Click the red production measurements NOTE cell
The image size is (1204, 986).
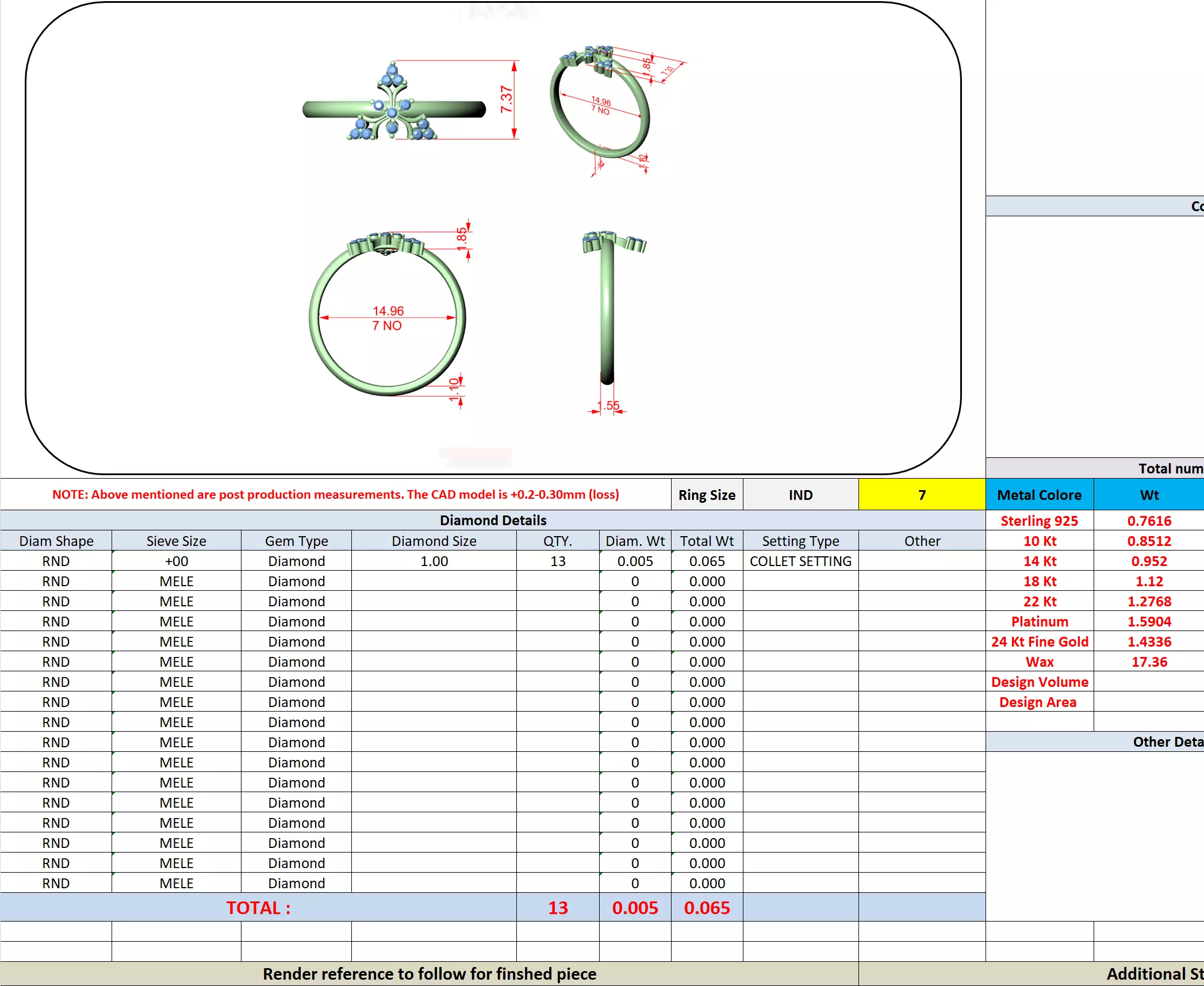coord(335,495)
